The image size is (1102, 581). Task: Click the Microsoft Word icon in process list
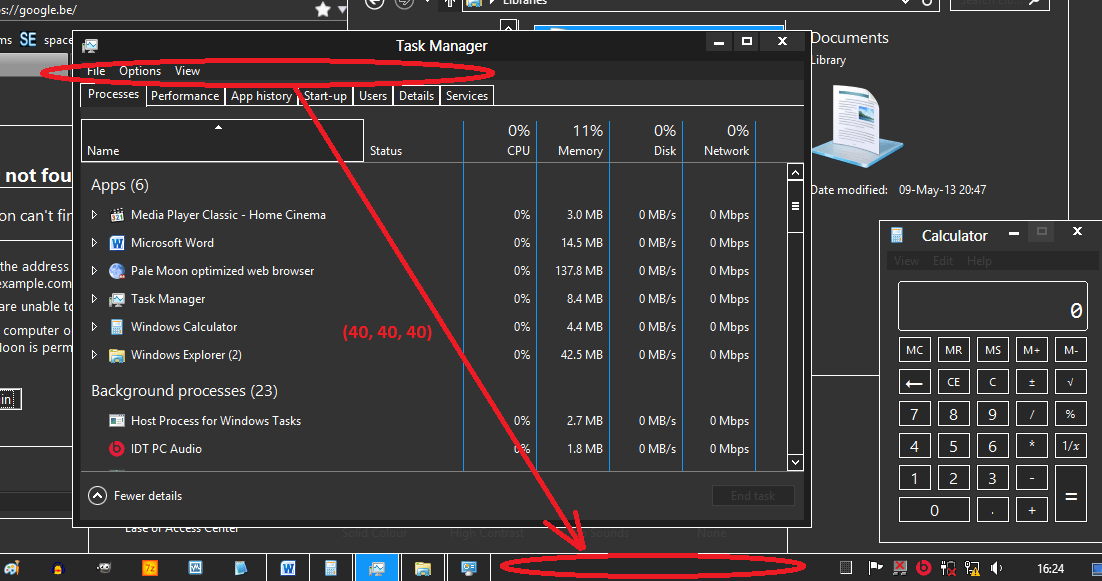117,243
